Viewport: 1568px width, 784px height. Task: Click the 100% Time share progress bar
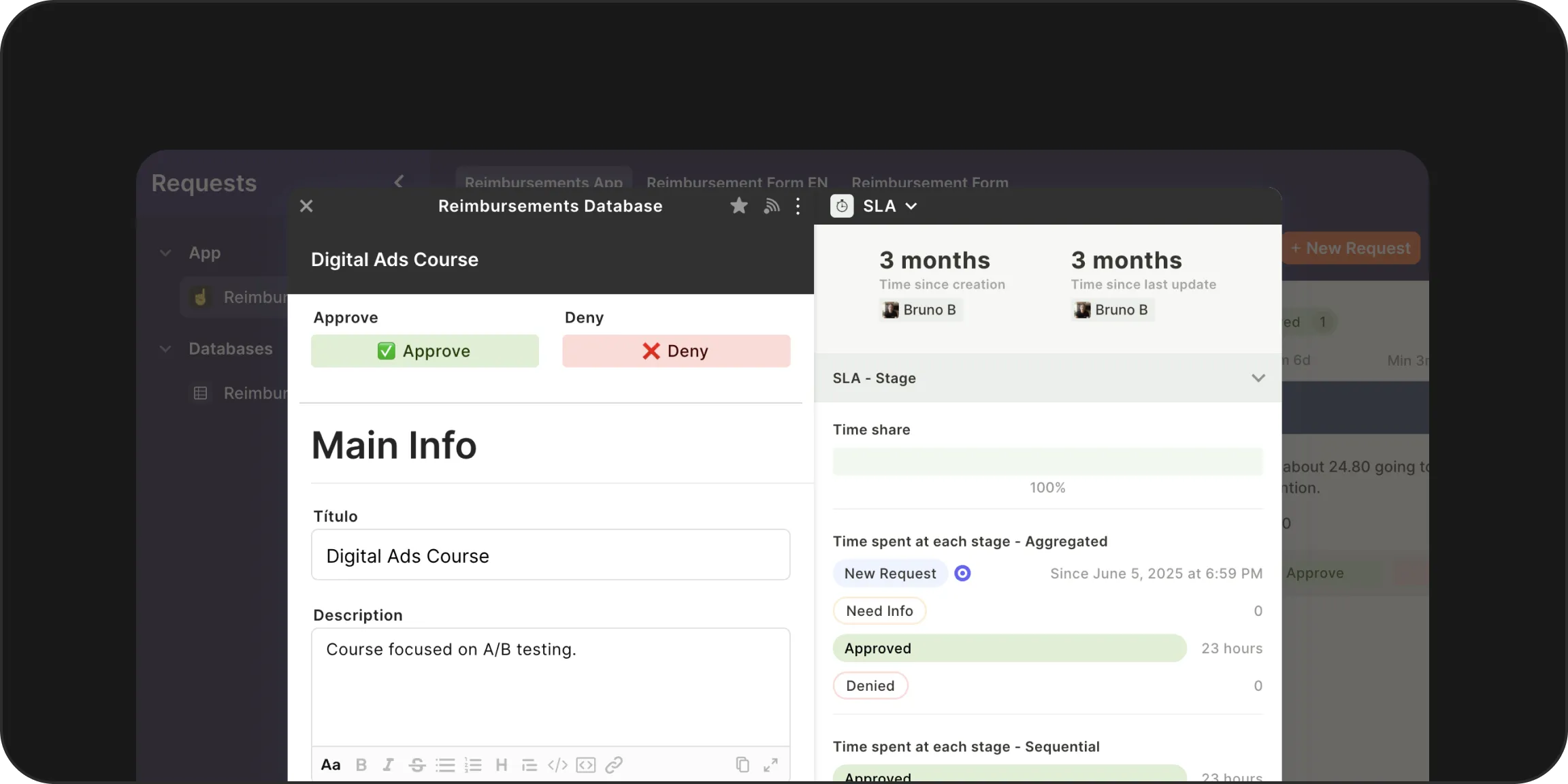[1047, 461]
